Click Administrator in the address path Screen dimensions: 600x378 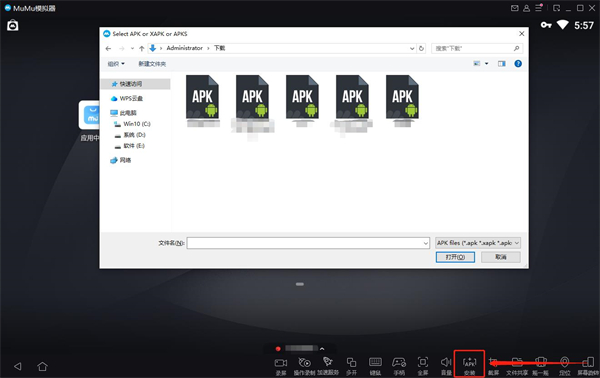pos(184,48)
